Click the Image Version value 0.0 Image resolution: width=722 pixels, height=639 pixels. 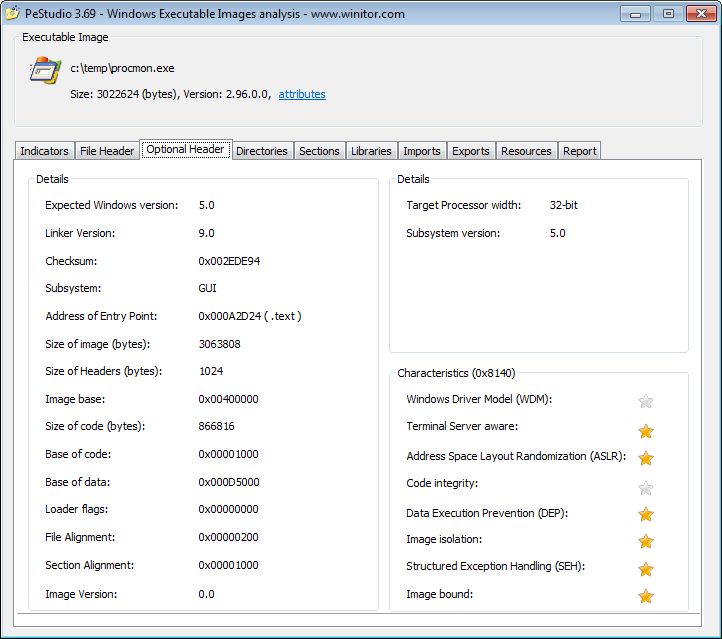tap(206, 594)
